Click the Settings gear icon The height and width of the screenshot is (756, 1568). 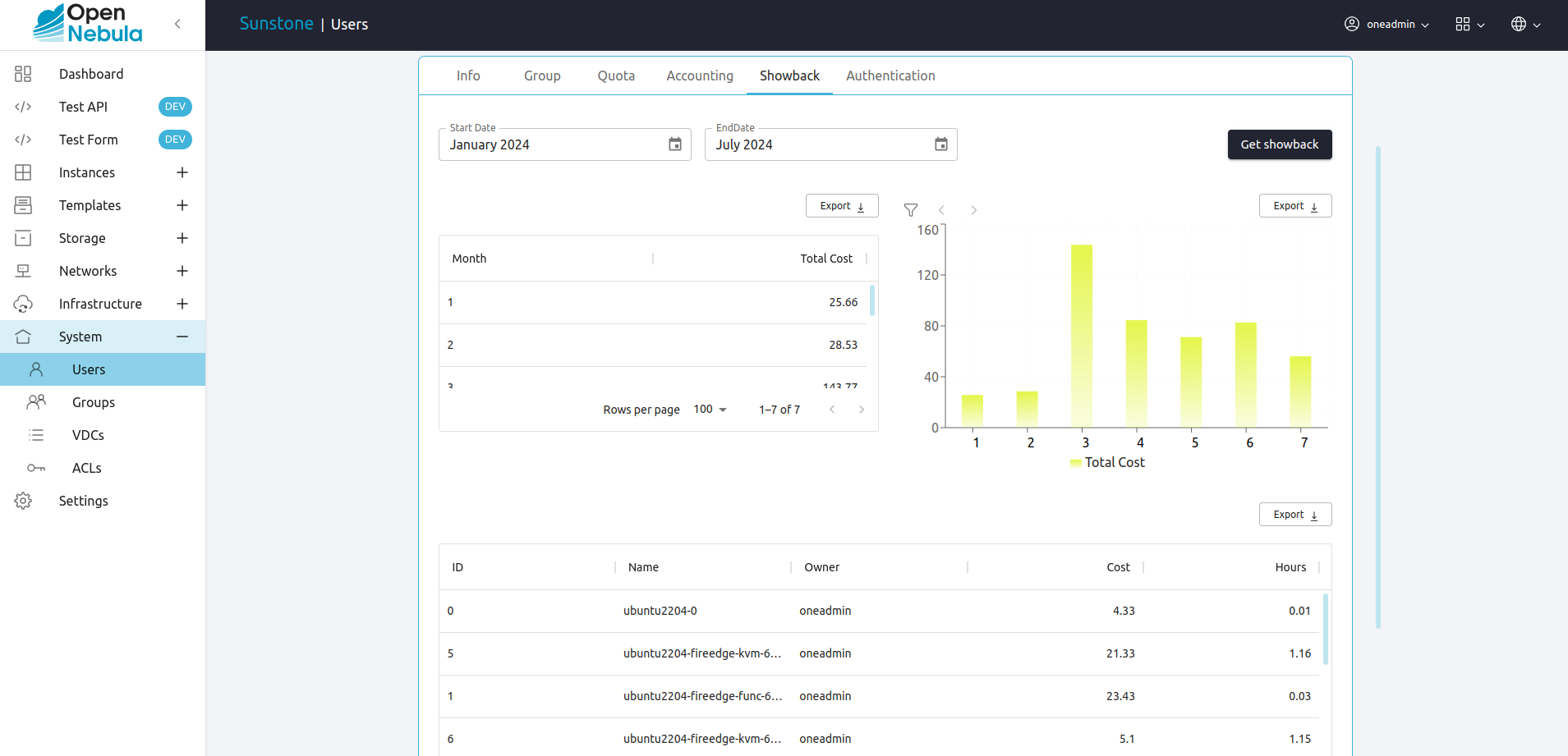pyautogui.click(x=23, y=501)
